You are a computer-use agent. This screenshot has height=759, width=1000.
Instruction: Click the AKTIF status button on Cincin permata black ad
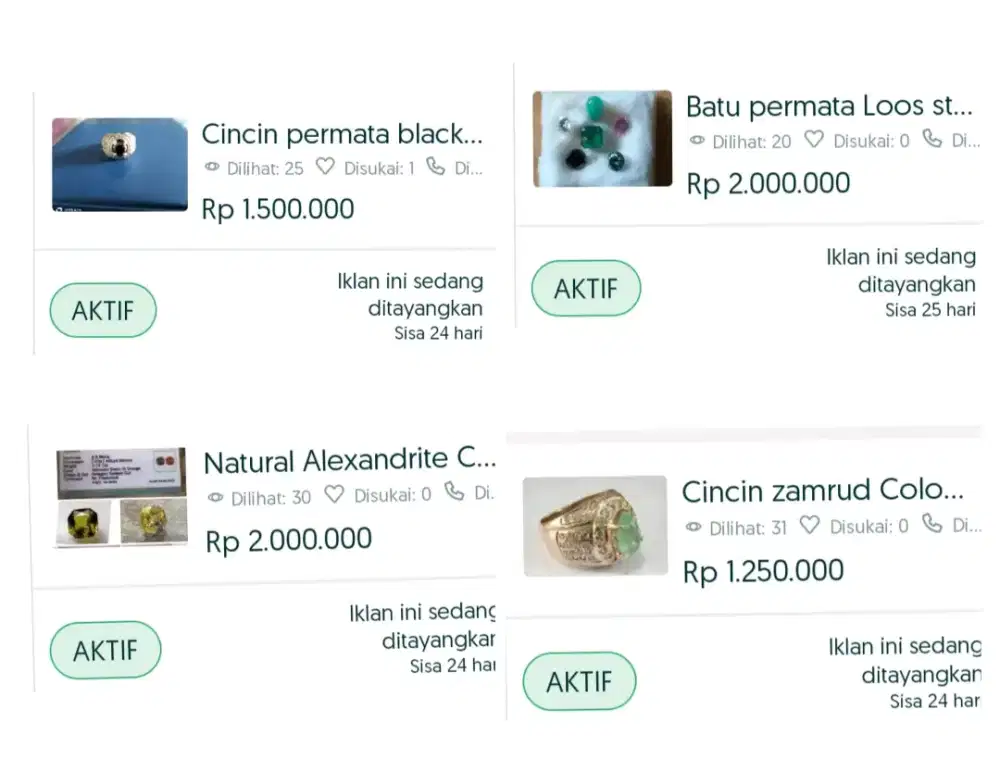click(x=102, y=310)
